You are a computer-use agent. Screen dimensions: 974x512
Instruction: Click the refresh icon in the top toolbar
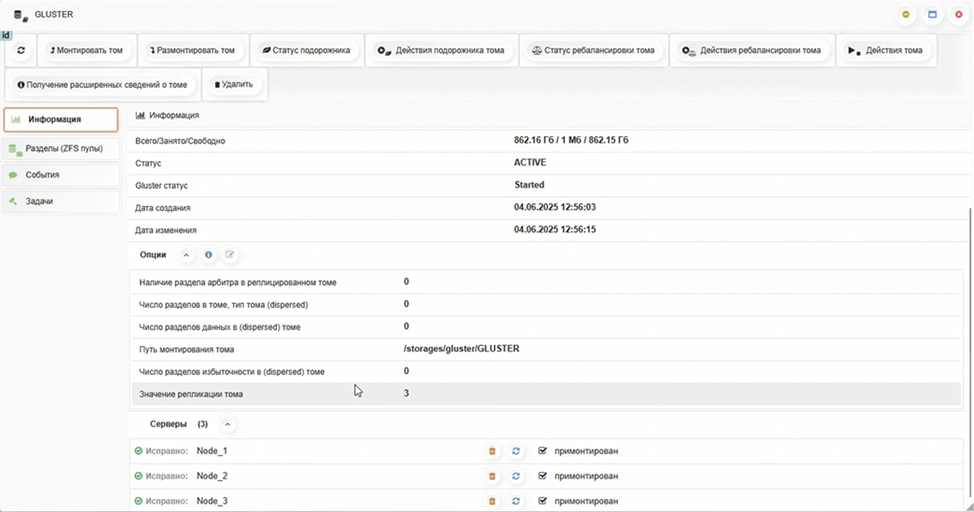(x=21, y=50)
